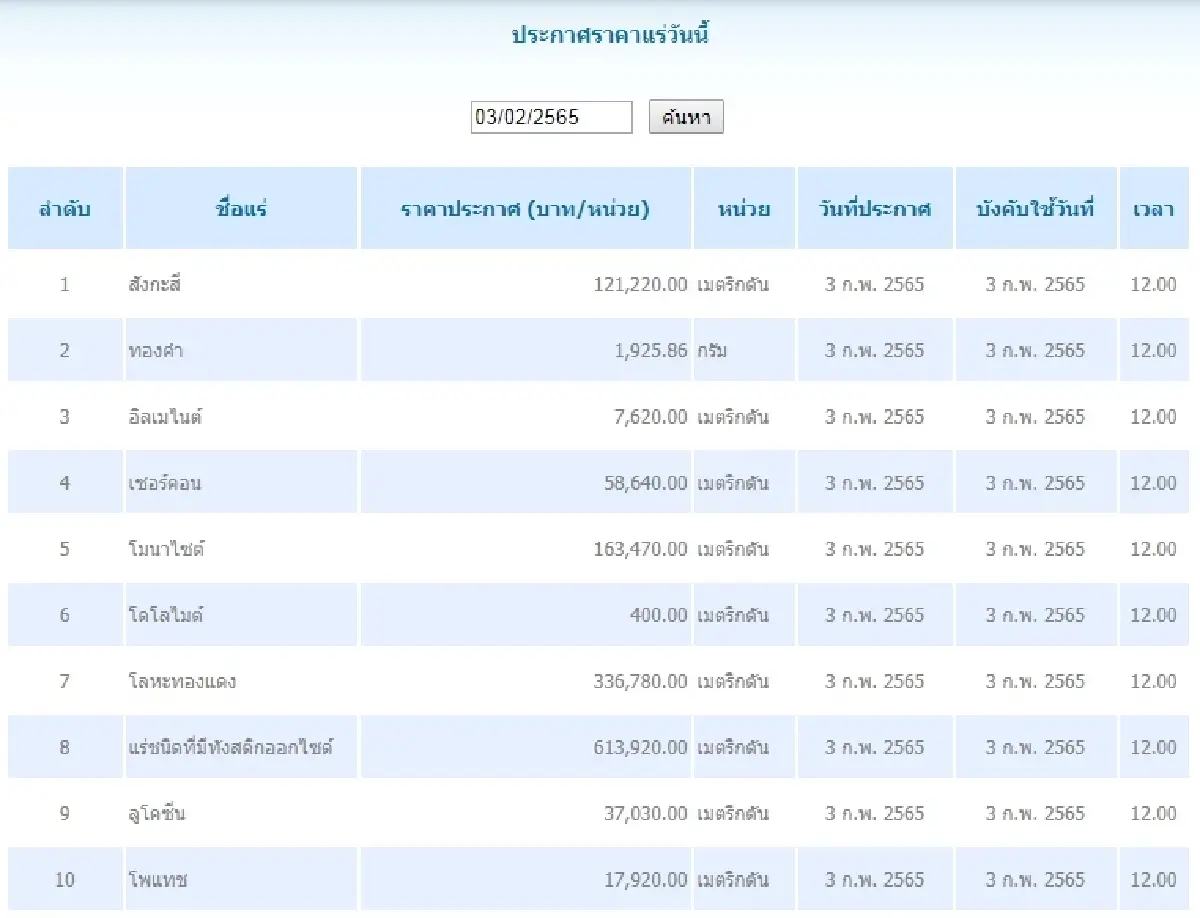Click the date input field 03/02/2565

coord(551,117)
